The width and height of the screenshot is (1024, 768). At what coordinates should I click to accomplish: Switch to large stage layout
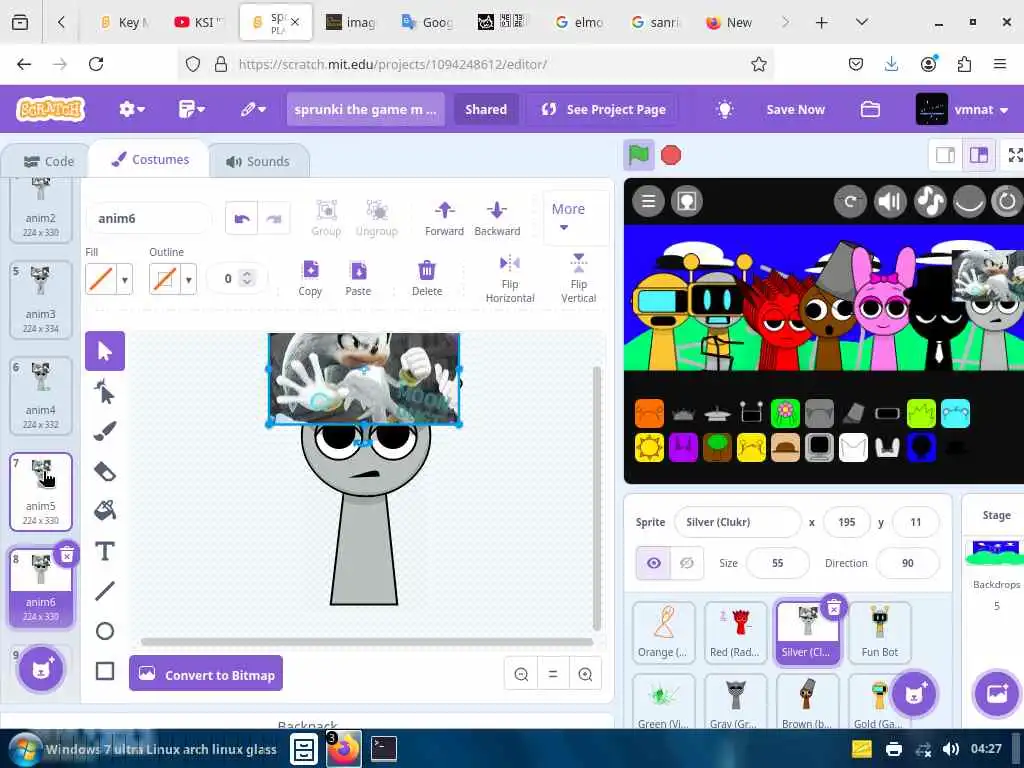[x=978, y=155]
